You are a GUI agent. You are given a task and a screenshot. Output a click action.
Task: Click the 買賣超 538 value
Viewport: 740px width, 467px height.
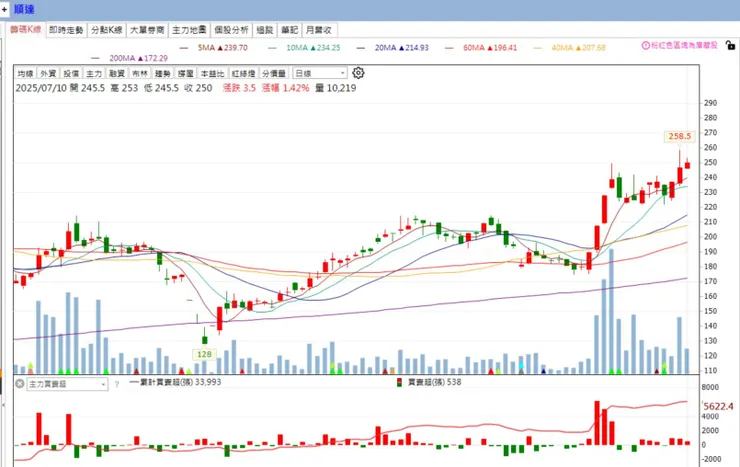click(434, 382)
